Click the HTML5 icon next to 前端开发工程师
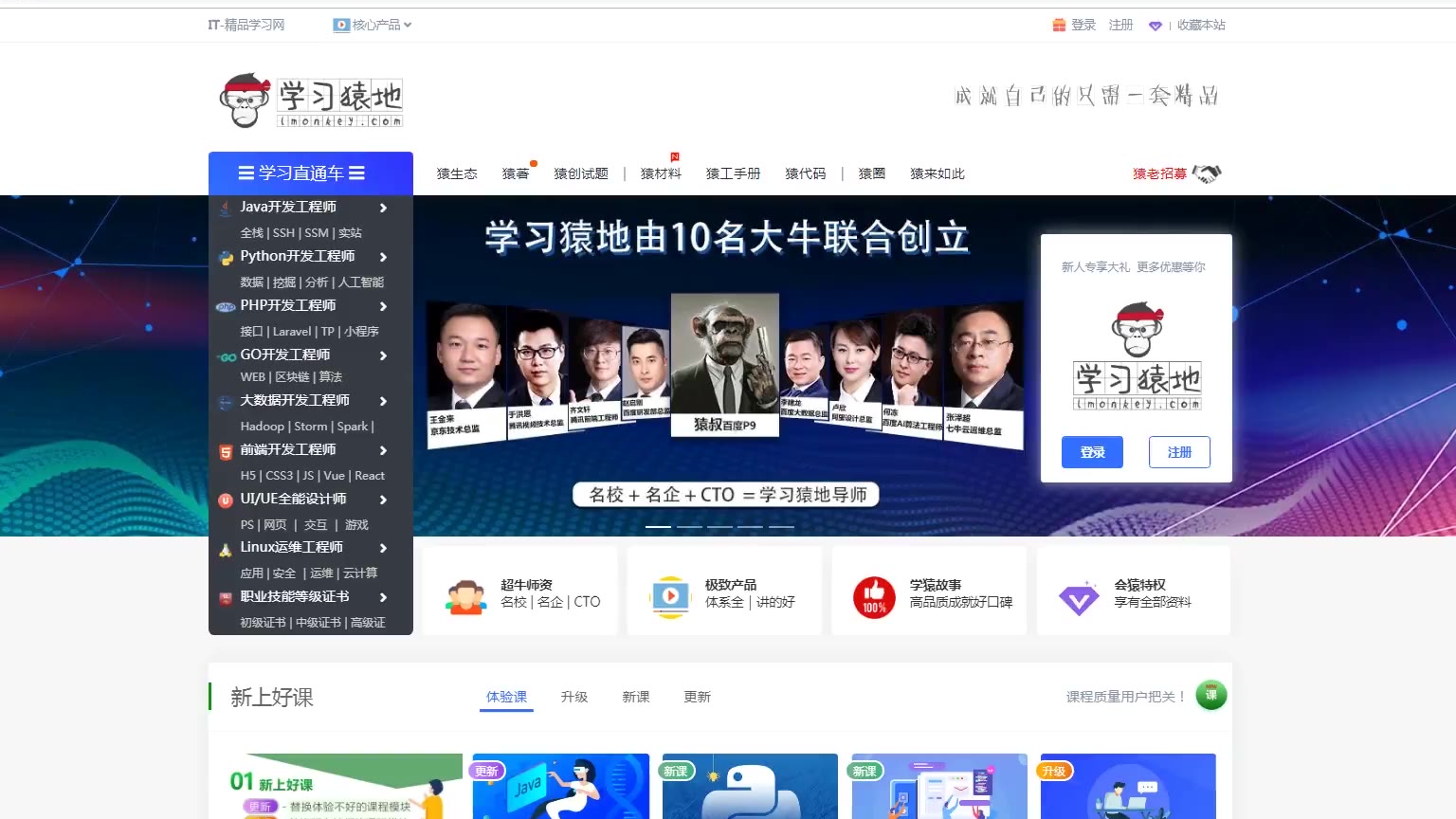The width and height of the screenshot is (1456, 819). [x=226, y=451]
